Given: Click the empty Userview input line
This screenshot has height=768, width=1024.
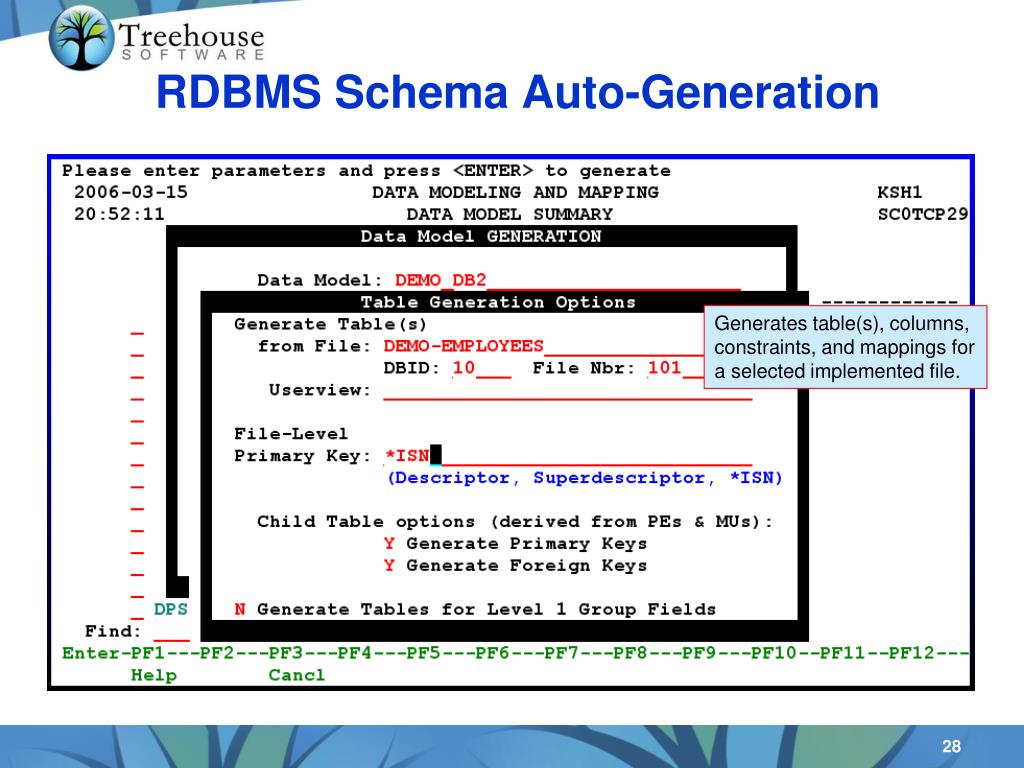Looking at the screenshot, I should 568,391.
